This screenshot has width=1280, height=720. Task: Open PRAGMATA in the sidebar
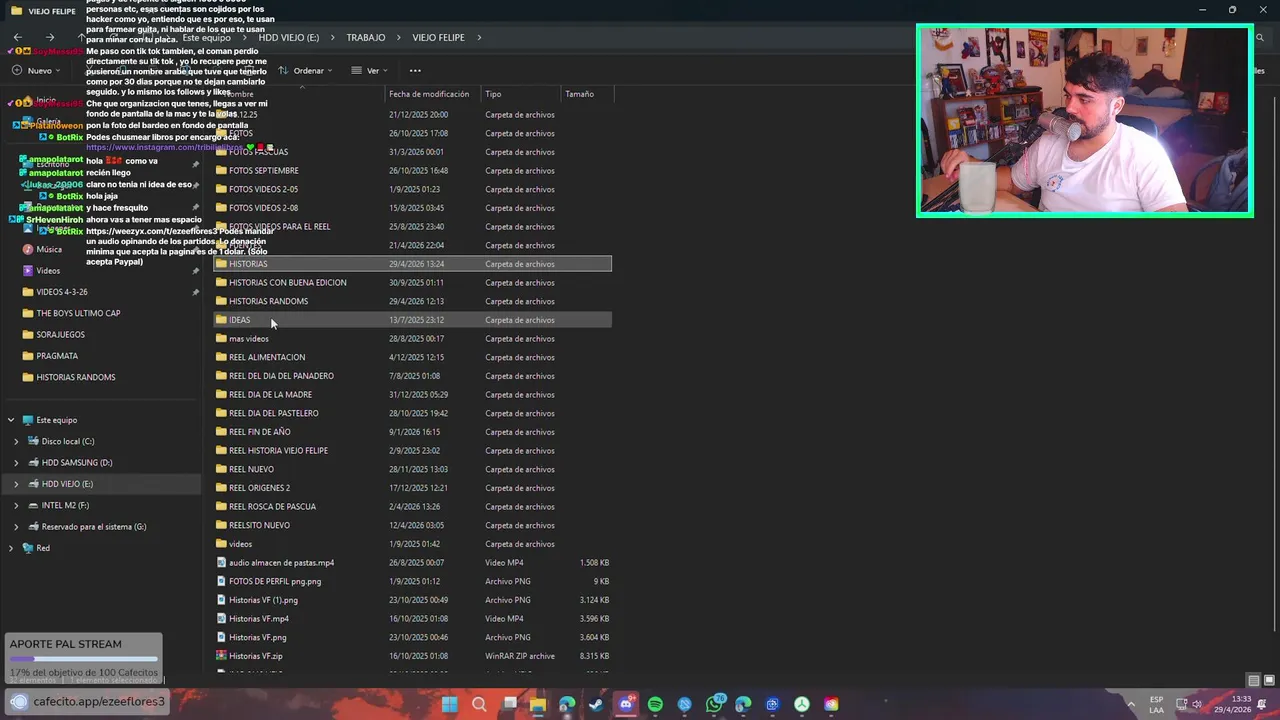57,355
